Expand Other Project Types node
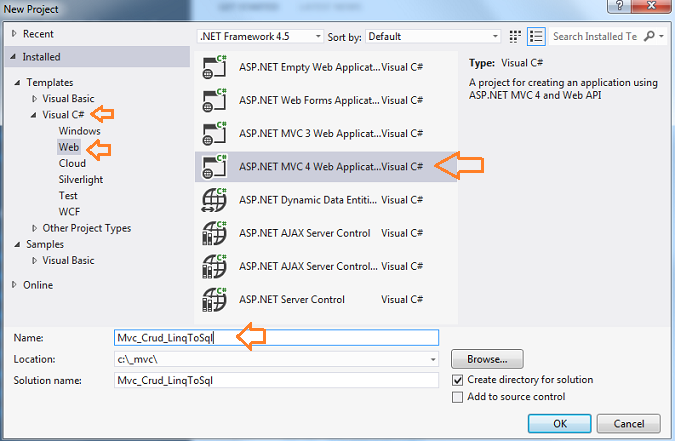The image size is (675, 441). coord(34,228)
